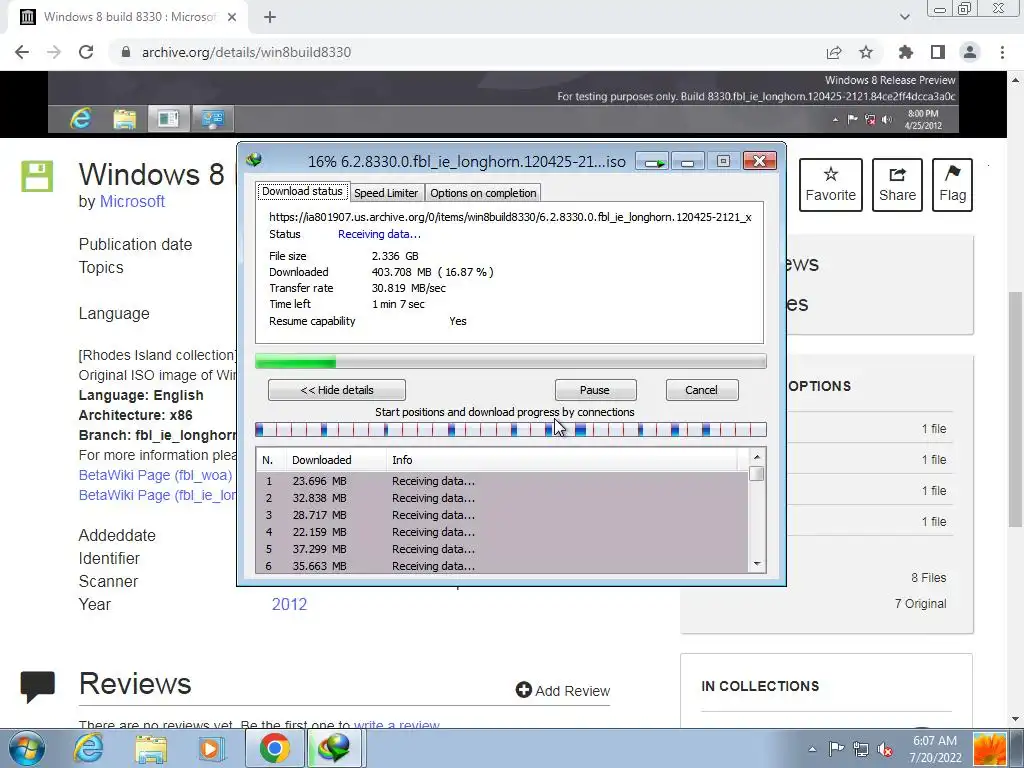
Task: Show hidden tray icons arrow
Action: (x=812, y=749)
